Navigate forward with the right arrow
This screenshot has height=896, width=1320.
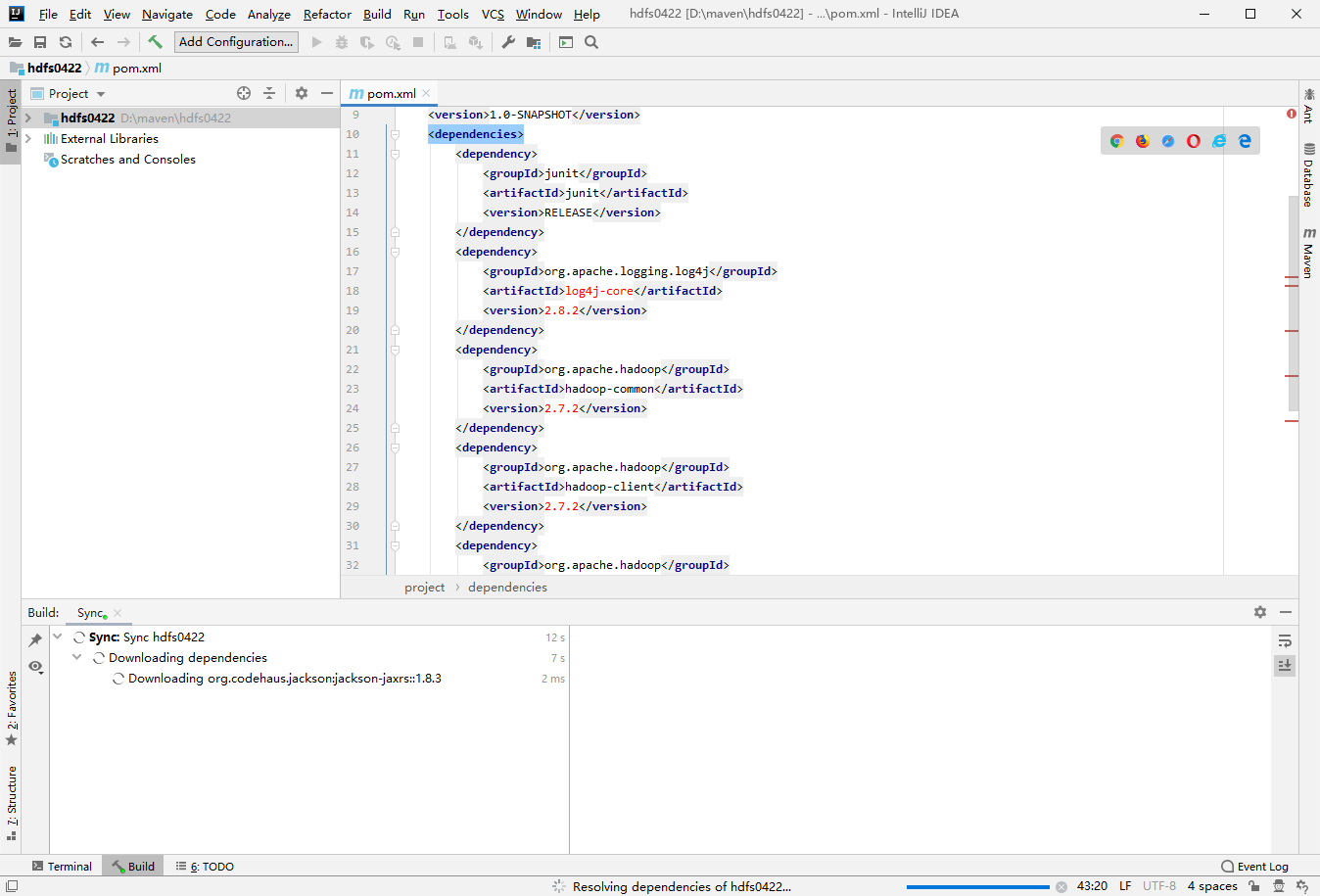click(123, 42)
